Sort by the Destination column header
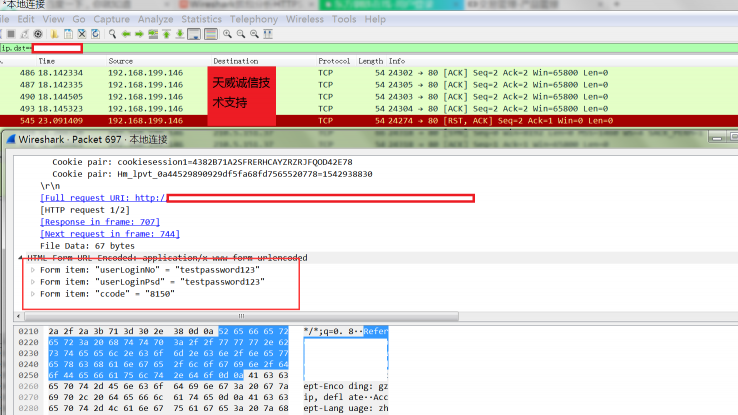Viewport: 738px width, 415px height. point(235,61)
